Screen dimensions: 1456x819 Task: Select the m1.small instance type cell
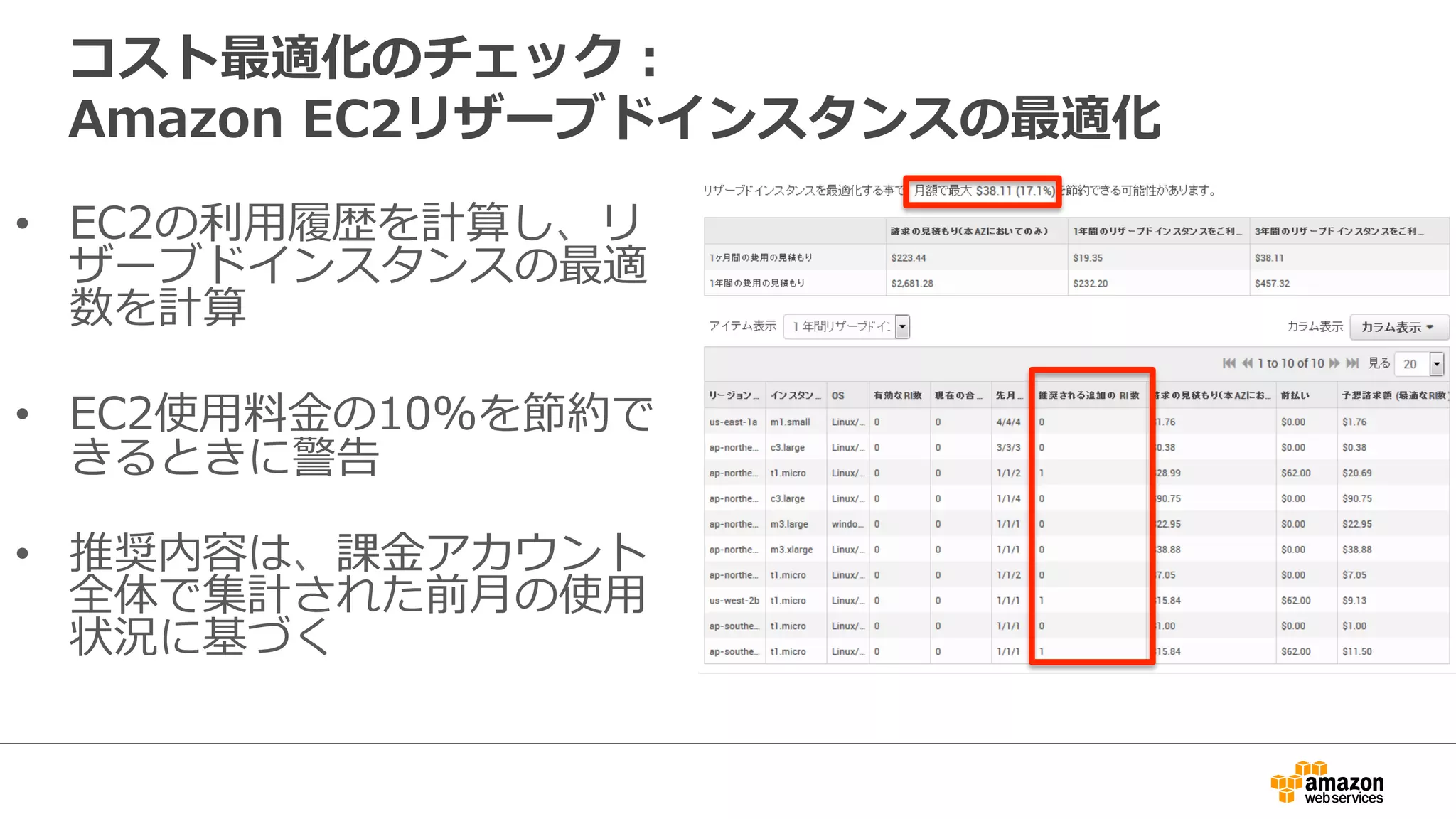tap(796, 422)
